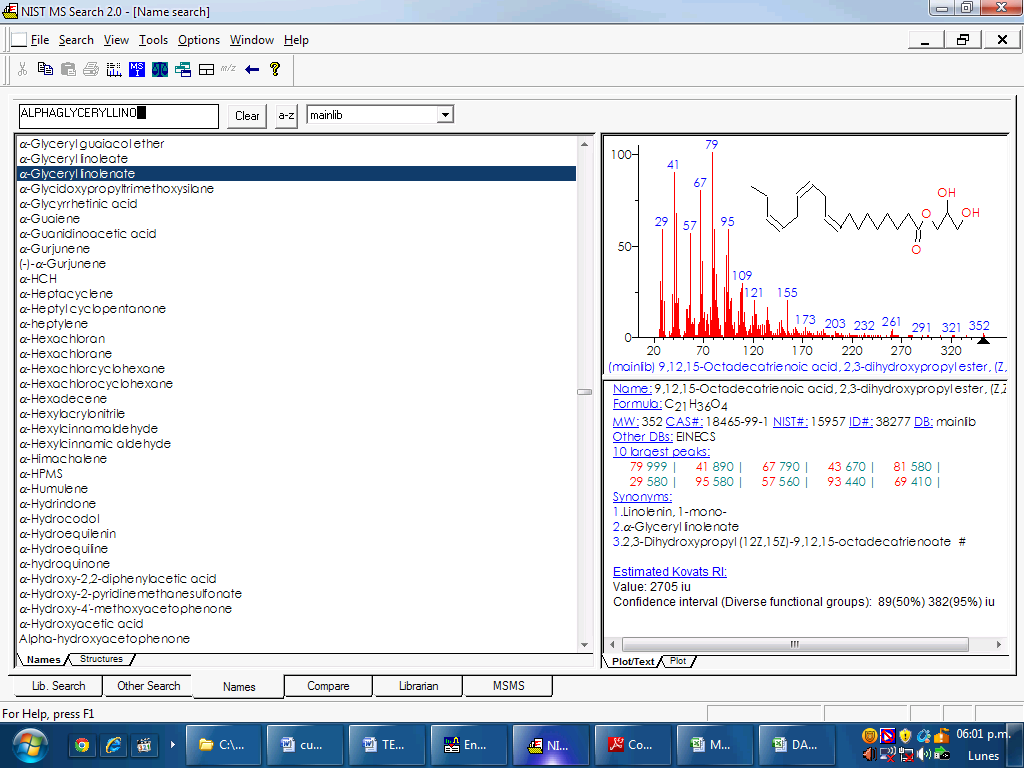1024x768 pixels.
Task: Click the document icon left of File menu
Action: (20, 40)
